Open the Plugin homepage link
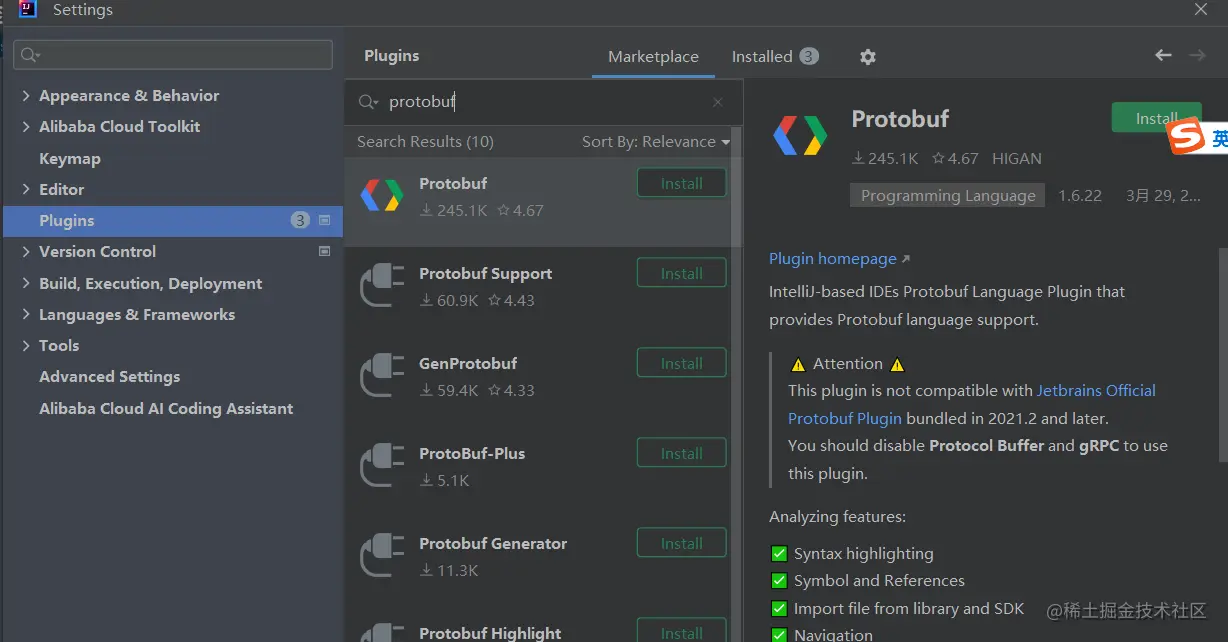The width and height of the screenshot is (1228, 642). (x=839, y=259)
